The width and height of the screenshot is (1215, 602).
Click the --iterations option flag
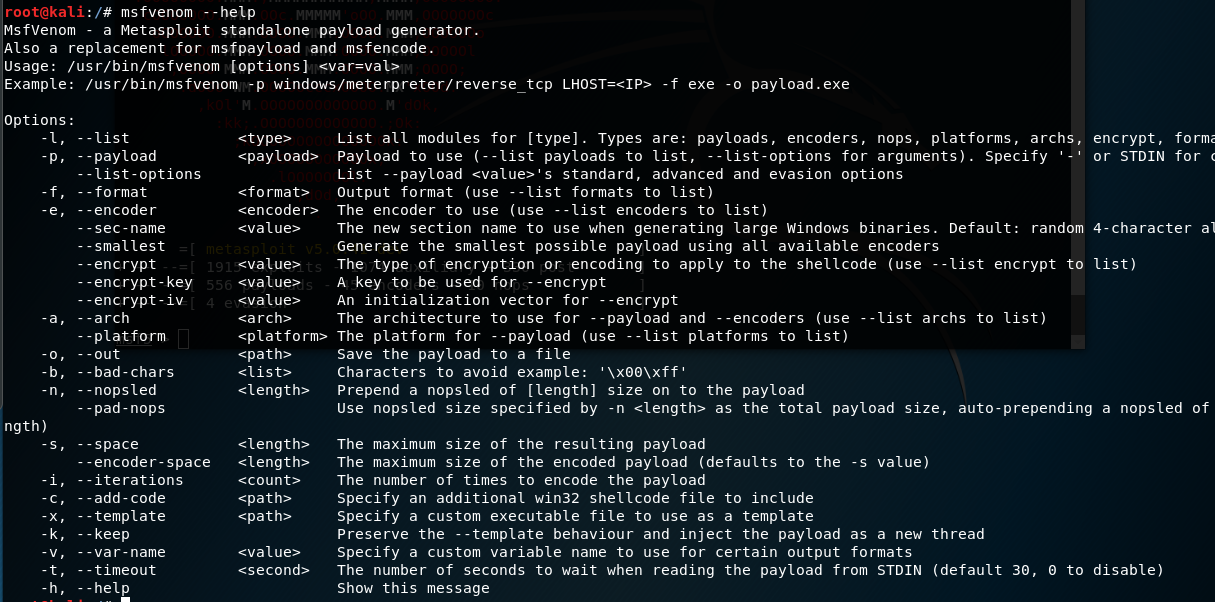click(125, 480)
